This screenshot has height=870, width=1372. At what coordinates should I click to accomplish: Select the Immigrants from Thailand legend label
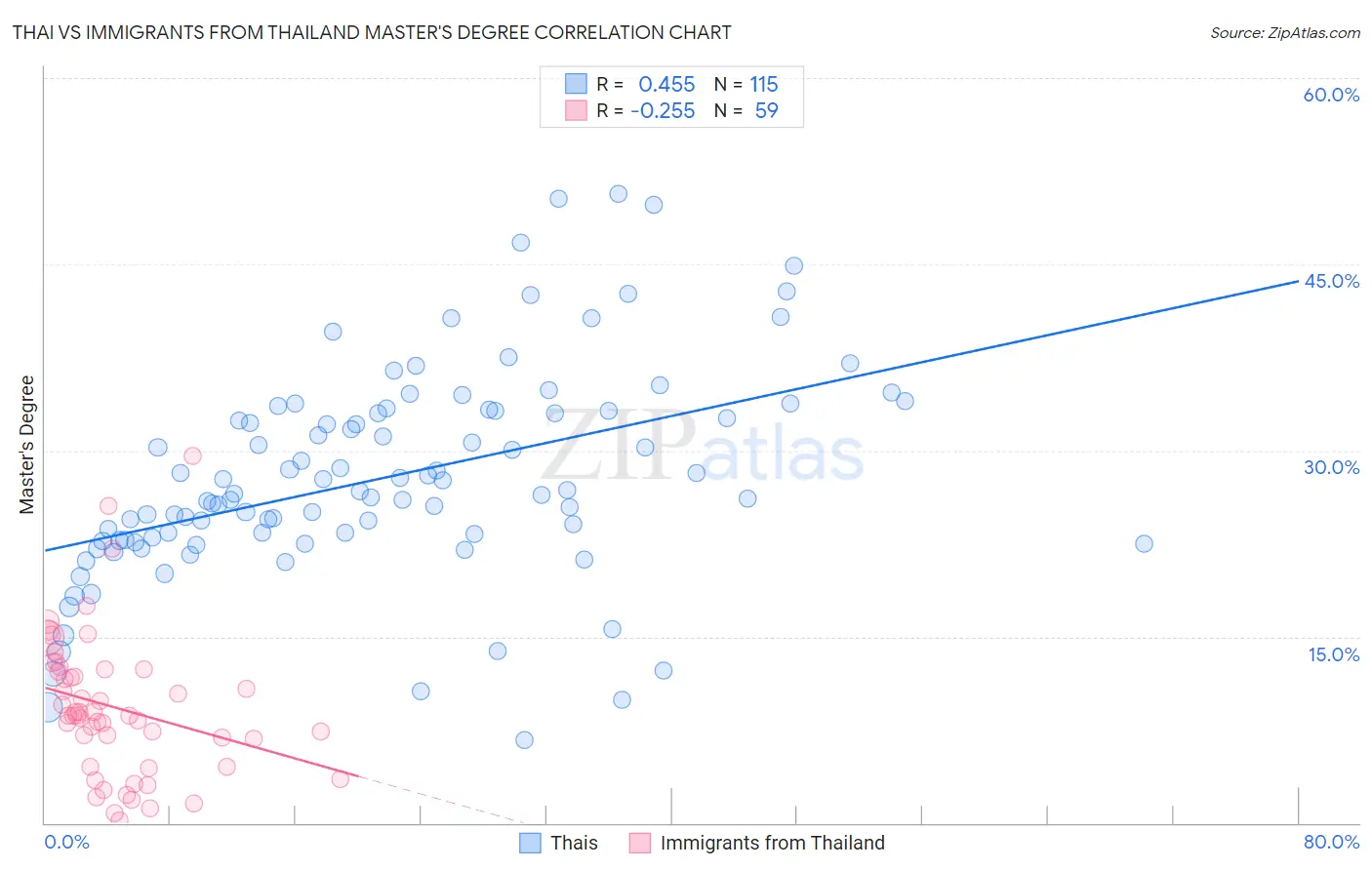[773, 843]
